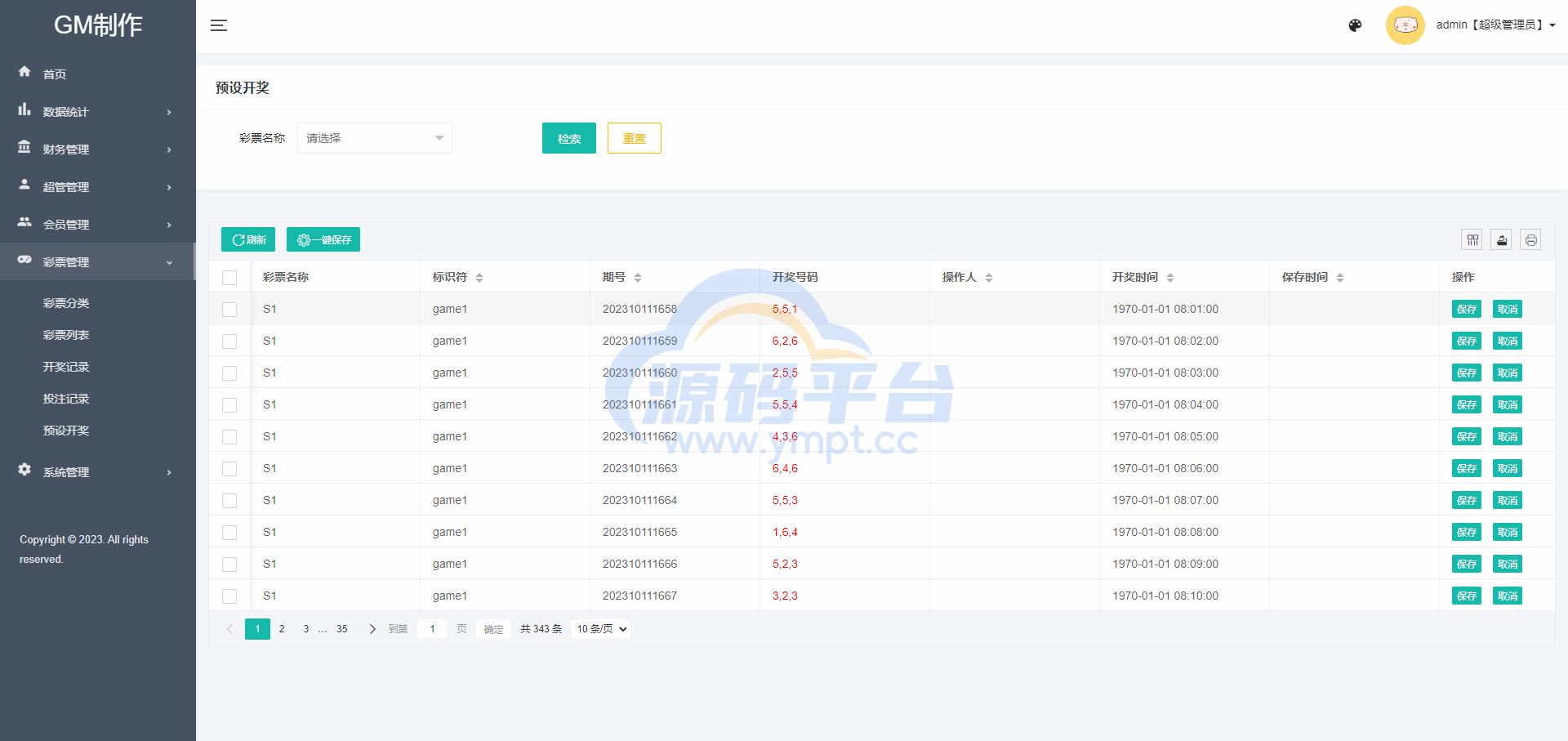This screenshot has width=1568, height=741.
Task: Click 开奖时间 1970-01-01 08:10:00 cell
Action: click(x=1165, y=596)
